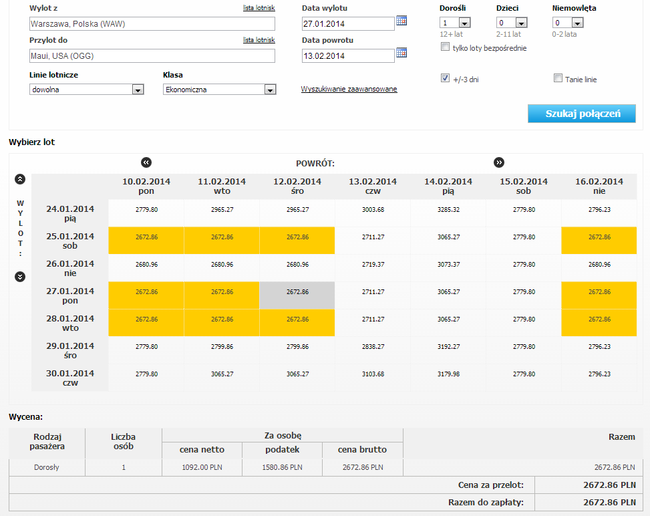Focus the Przylot do input field
The height and width of the screenshot is (516, 650).
click(152, 56)
